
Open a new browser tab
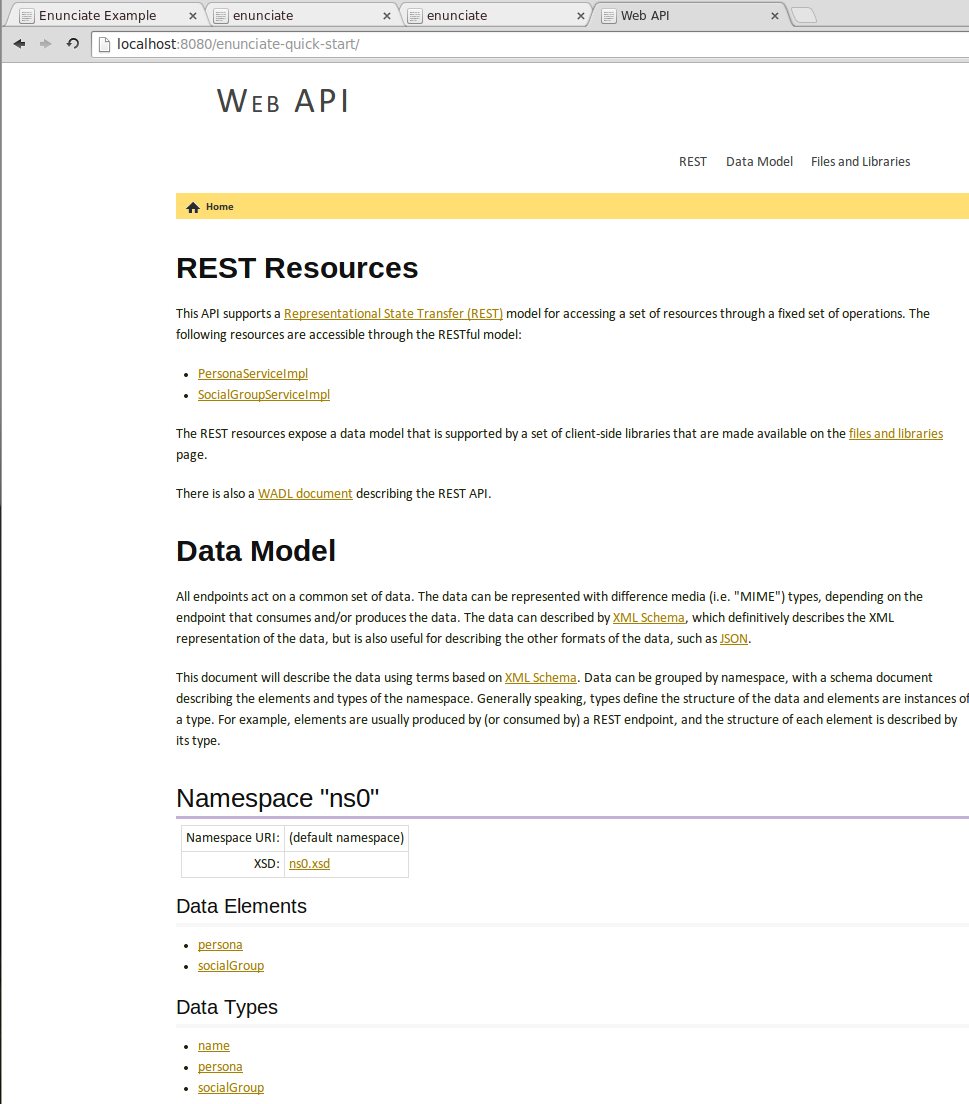pos(804,15)
